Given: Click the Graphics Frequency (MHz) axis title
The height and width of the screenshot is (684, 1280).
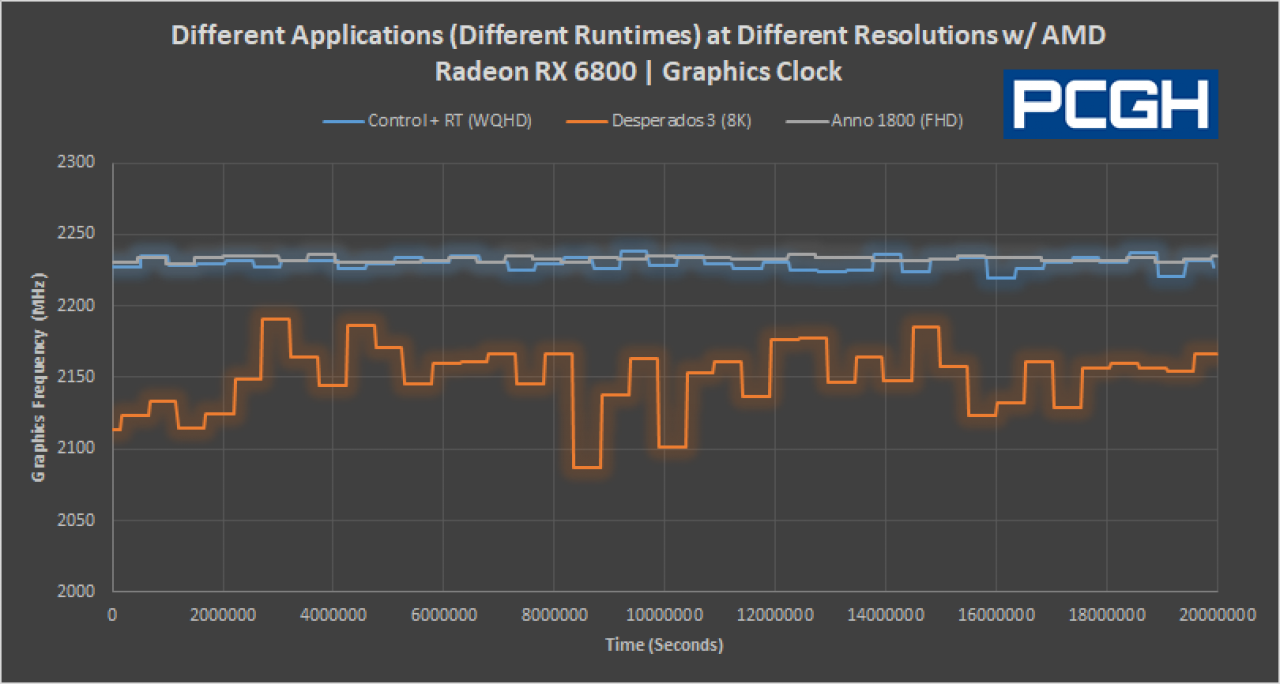Looking at the screenshot, I should tap(39, 377).
